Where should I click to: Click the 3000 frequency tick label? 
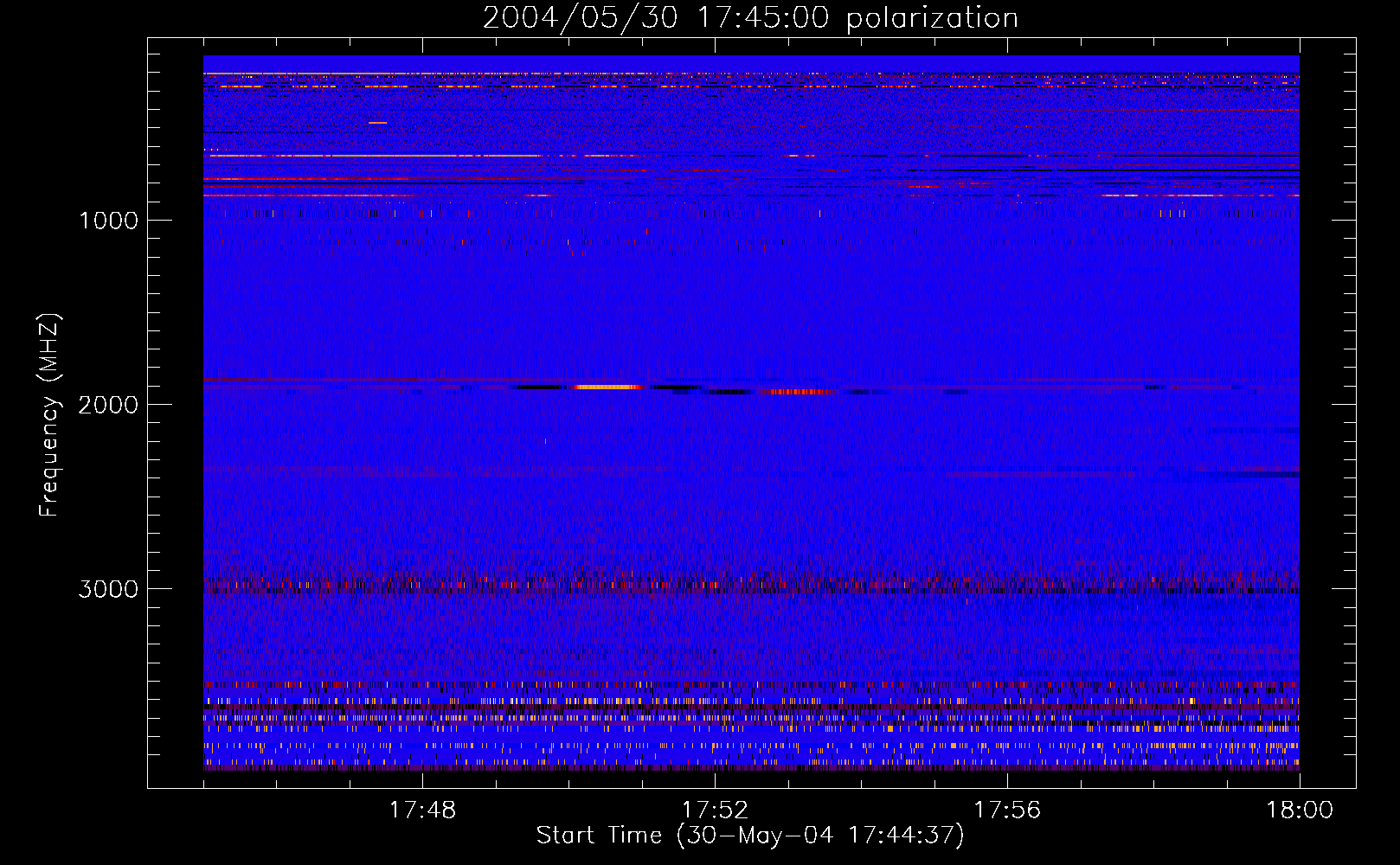coord(108,589)
